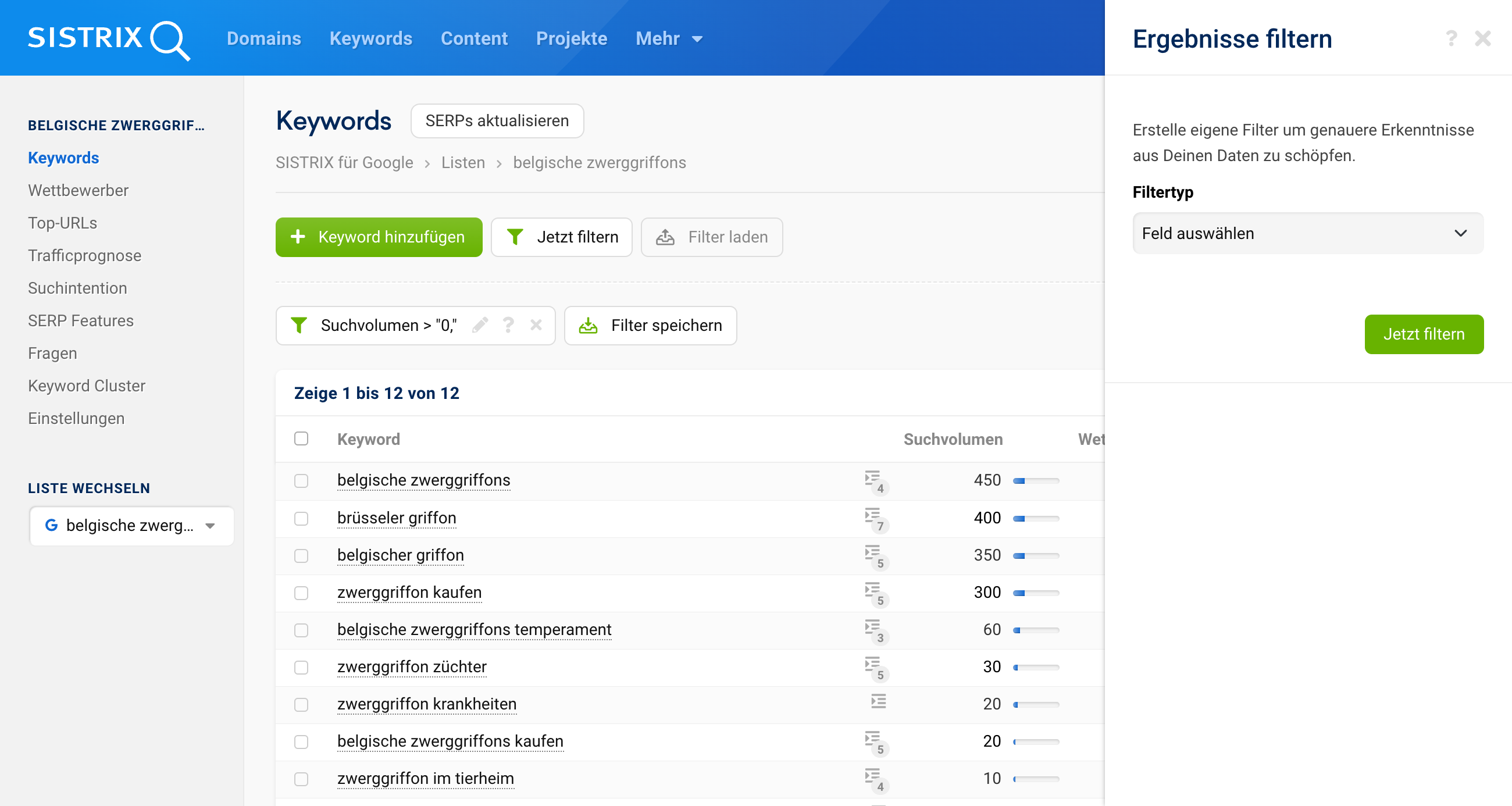
Task: Check the zwerggriffon krankheiten row checkbox
Action: tap(301, 704)
